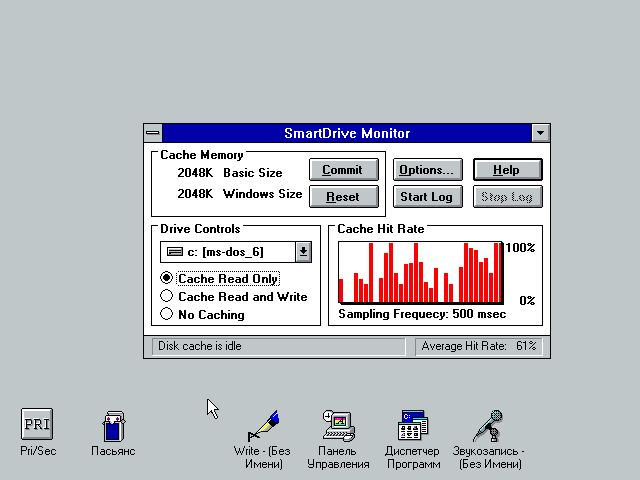This screenshot has height=480, width=640.
Task: Choose the No Caching option
Action: 167,315
